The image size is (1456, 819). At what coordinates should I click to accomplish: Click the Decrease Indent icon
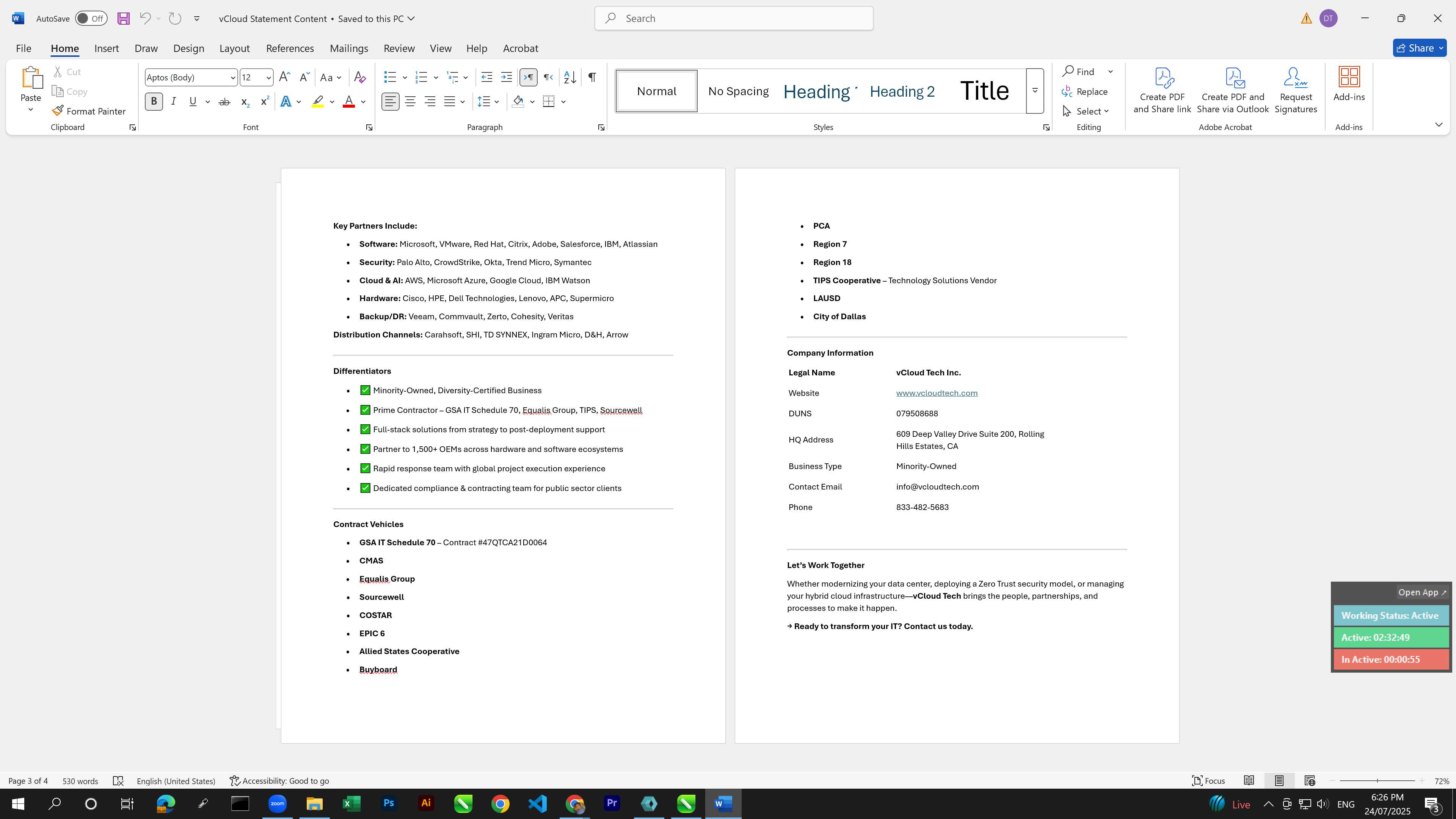point(486,77)
